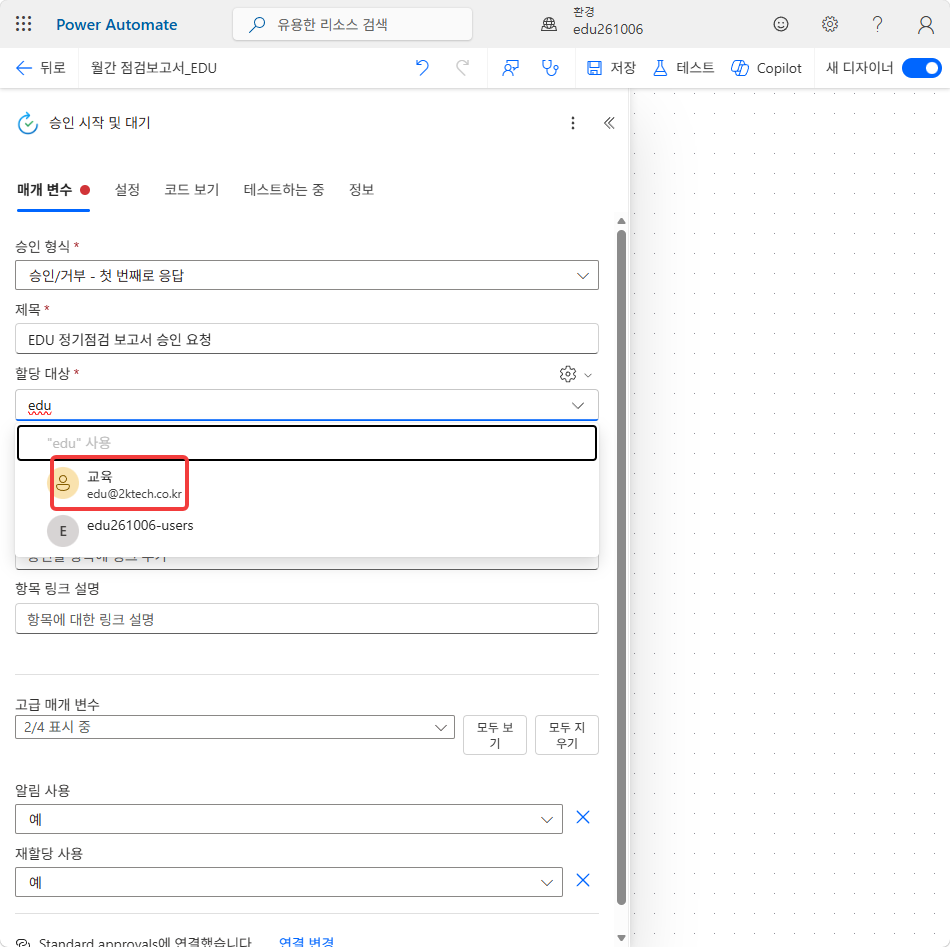Click the scrollbar up arrow

pos(621,221)
